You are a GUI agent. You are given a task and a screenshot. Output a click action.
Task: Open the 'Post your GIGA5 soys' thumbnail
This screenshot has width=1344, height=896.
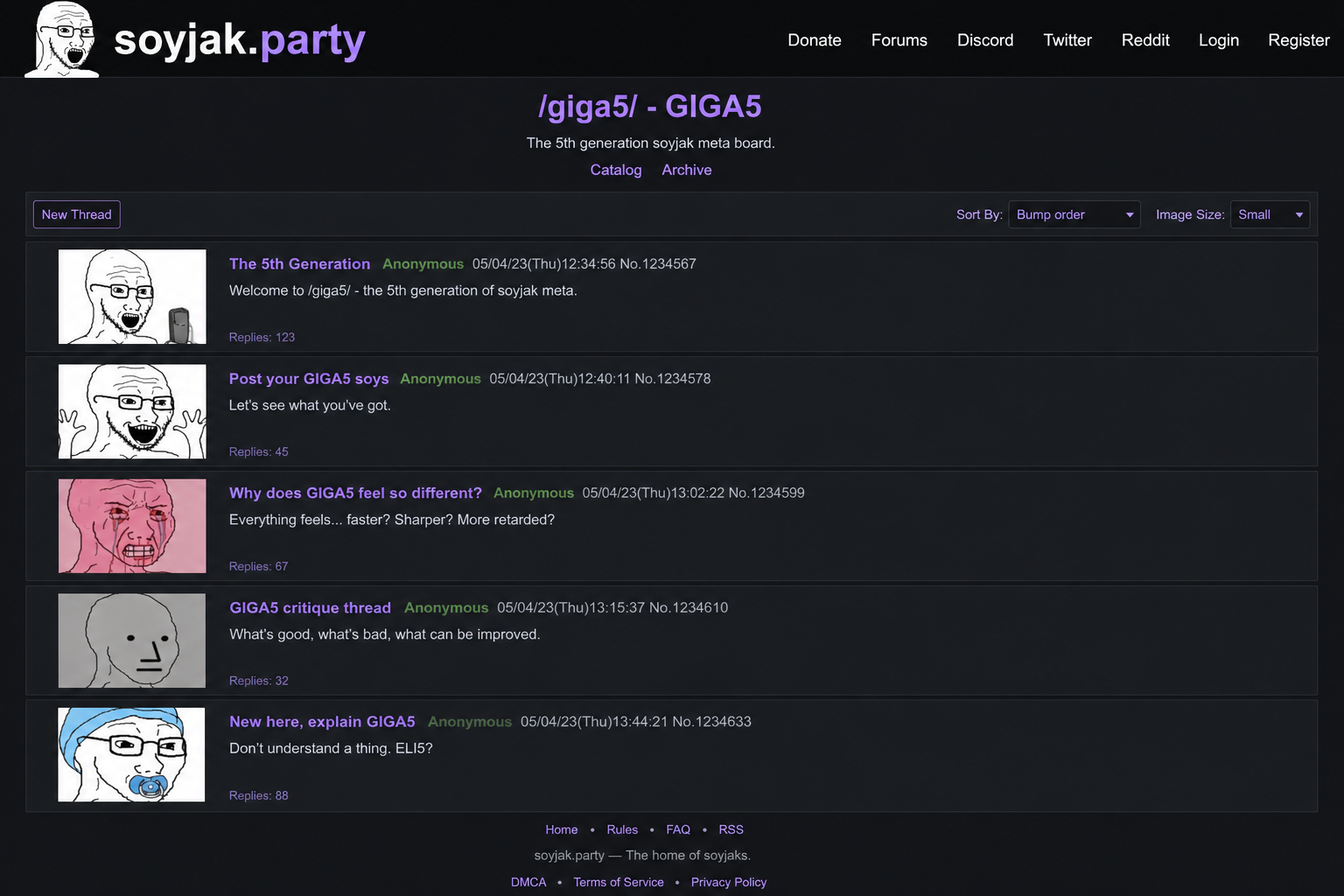click(x=132, y=411)
